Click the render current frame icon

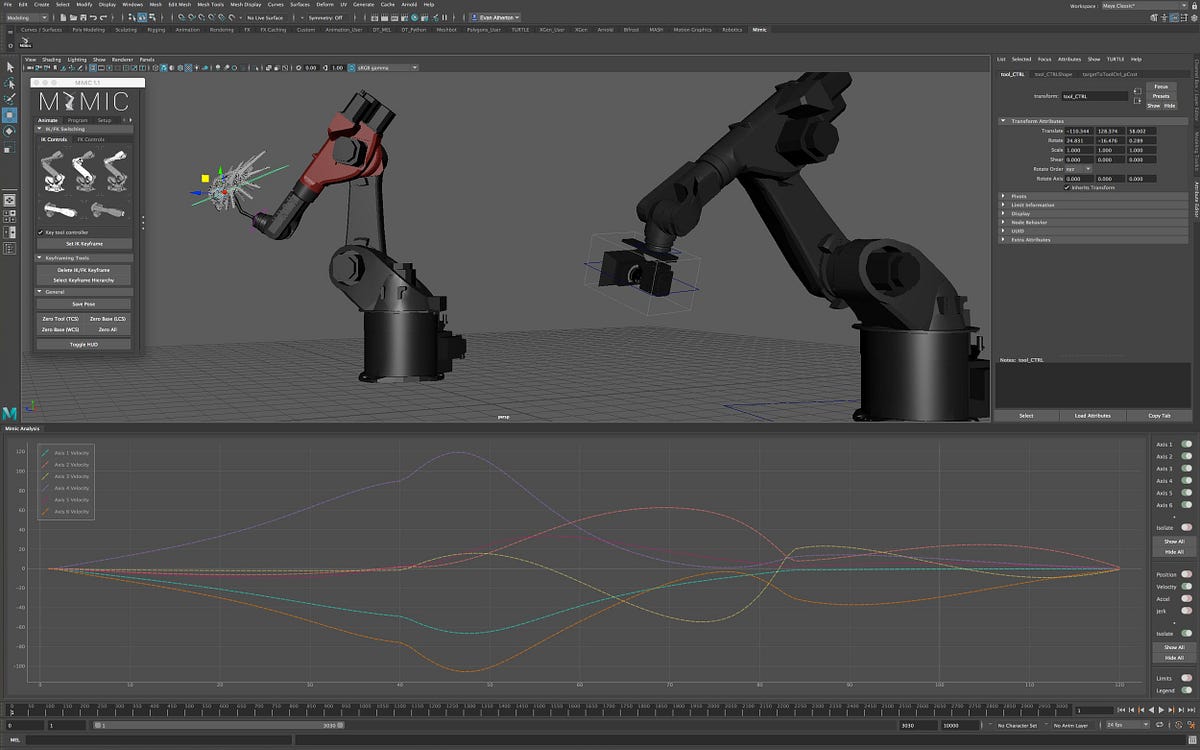404,17
